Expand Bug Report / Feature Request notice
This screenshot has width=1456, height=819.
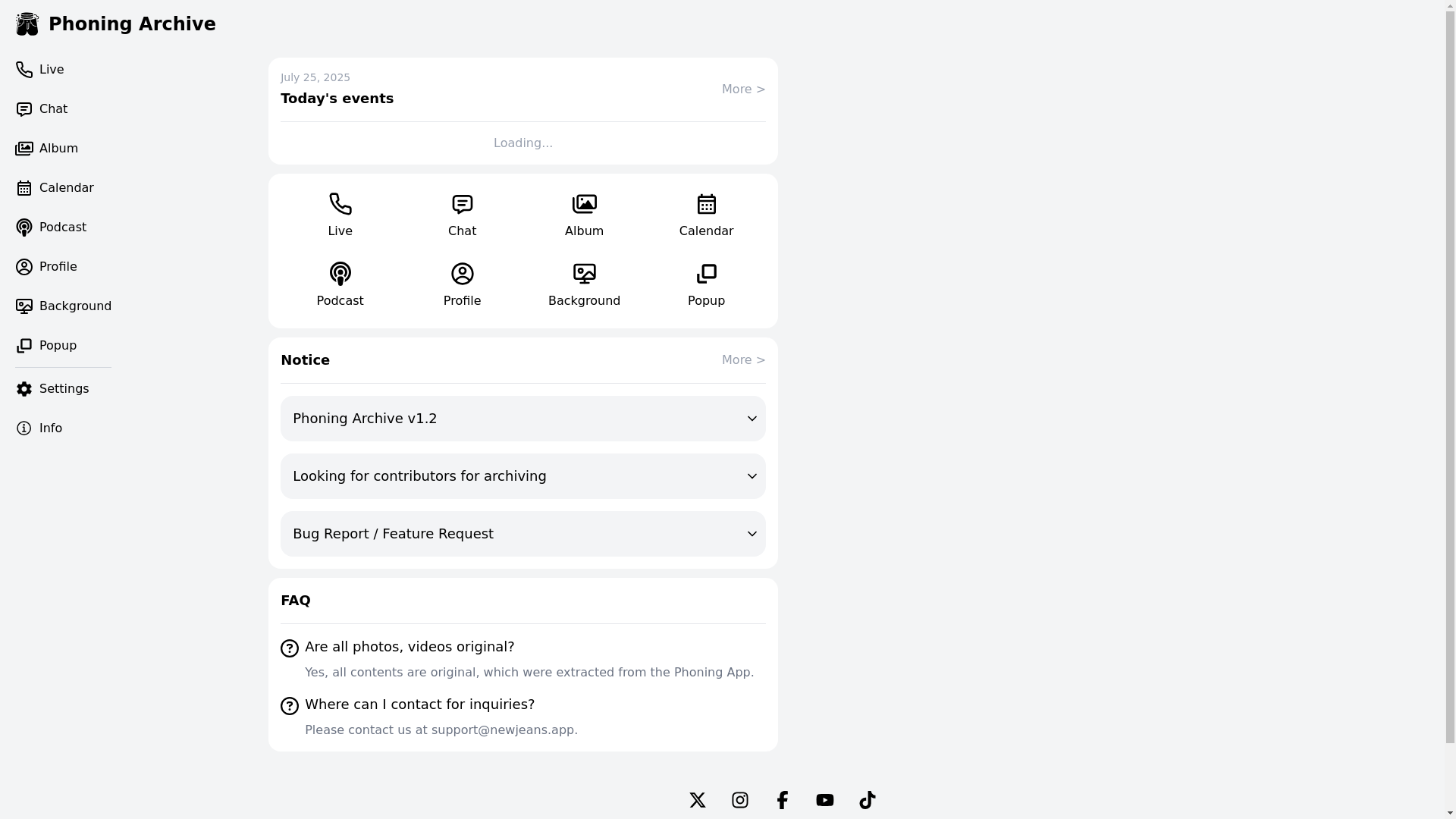(523, 534)
